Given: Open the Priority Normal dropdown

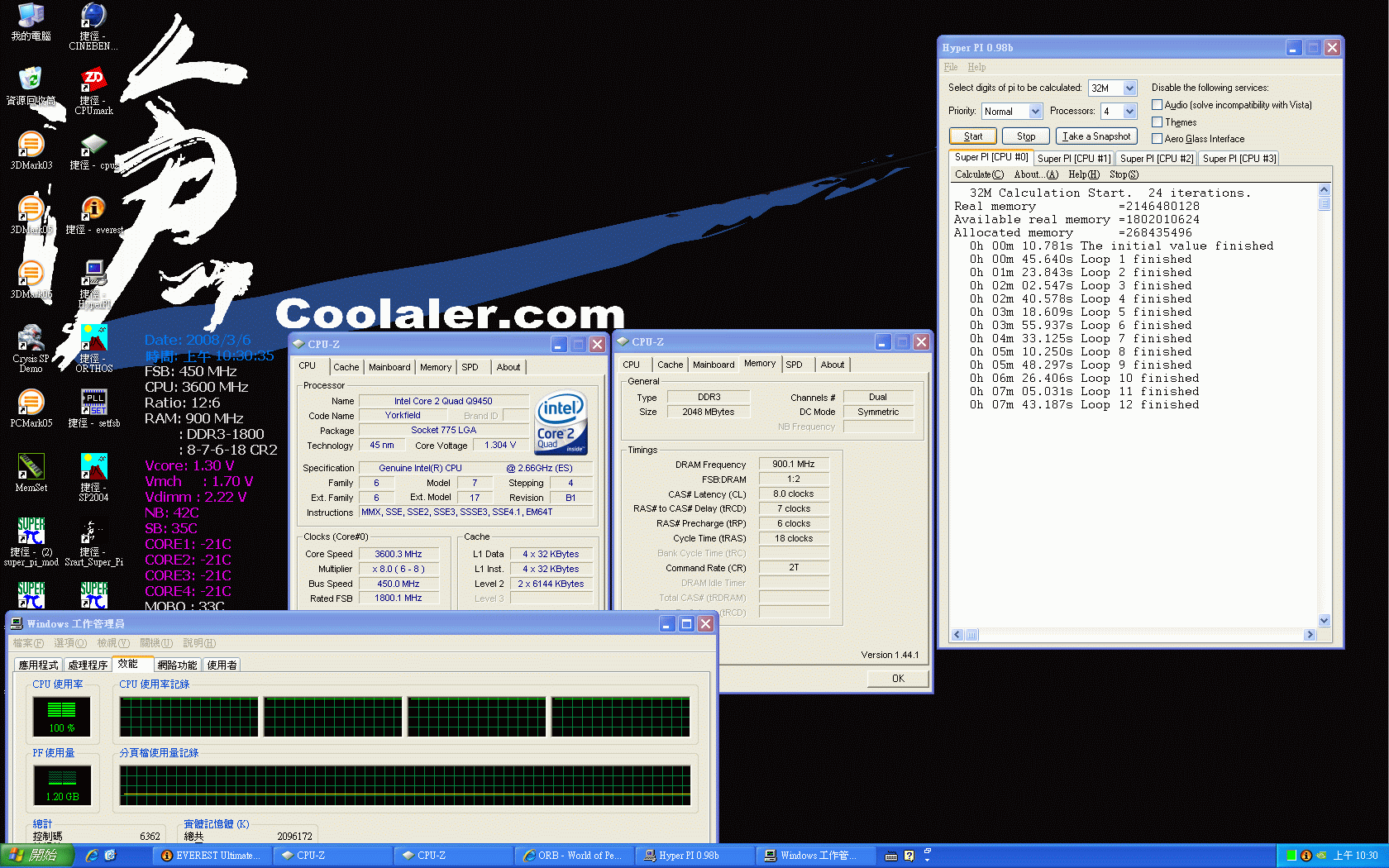Looking at the screenshot, I should coord(1034,111).
